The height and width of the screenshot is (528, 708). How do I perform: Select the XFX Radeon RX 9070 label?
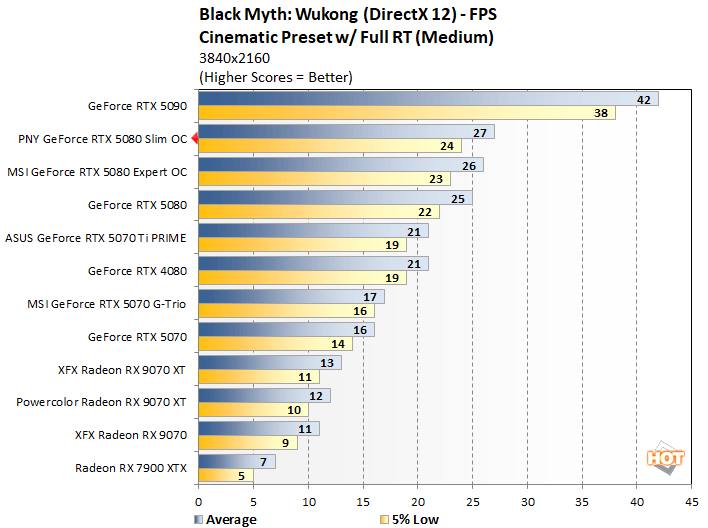pyautogui.click(x=131, y=435)
